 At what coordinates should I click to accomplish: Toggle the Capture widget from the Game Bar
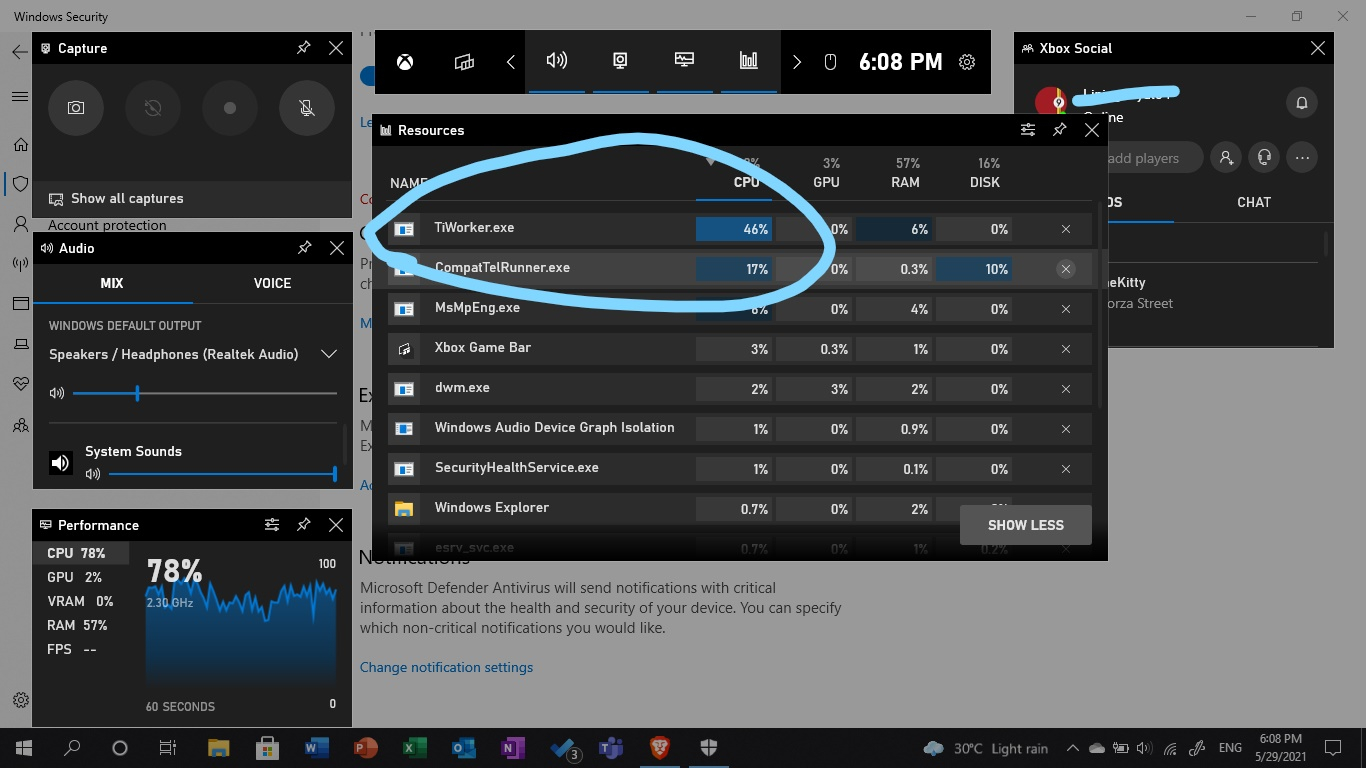click(621, 61)
